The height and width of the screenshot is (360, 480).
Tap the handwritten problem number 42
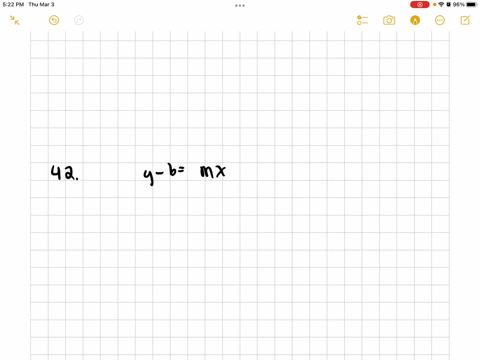(x=65, y=173)
